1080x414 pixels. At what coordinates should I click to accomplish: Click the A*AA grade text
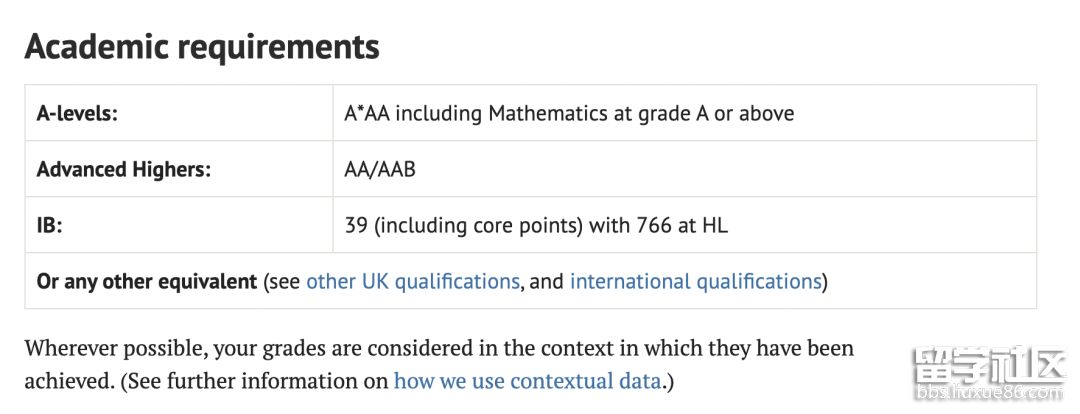pos(366,113)
